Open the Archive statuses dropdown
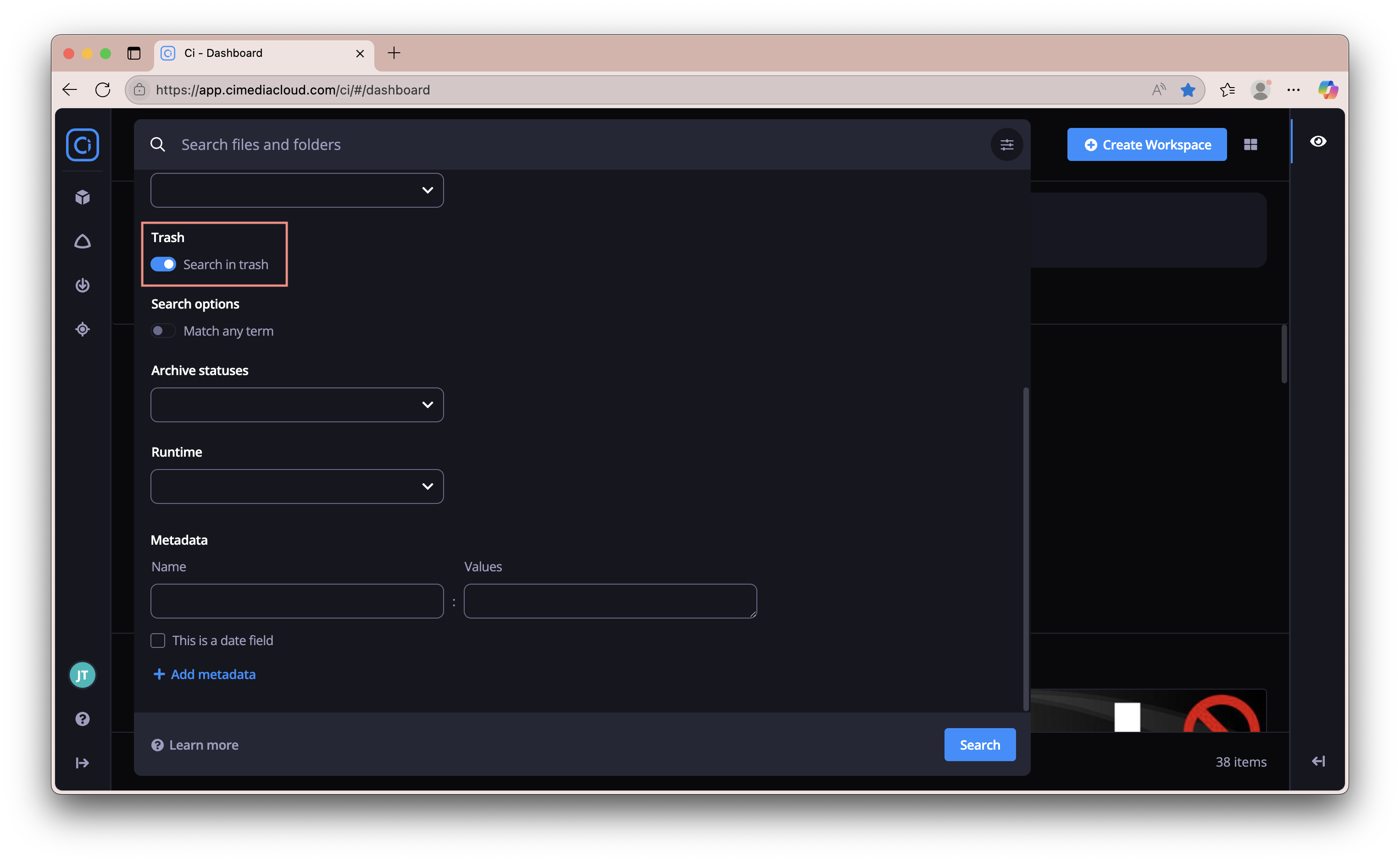Image resolution: width=1400 pixels, height=862 pixels. (x=296, y=405)
